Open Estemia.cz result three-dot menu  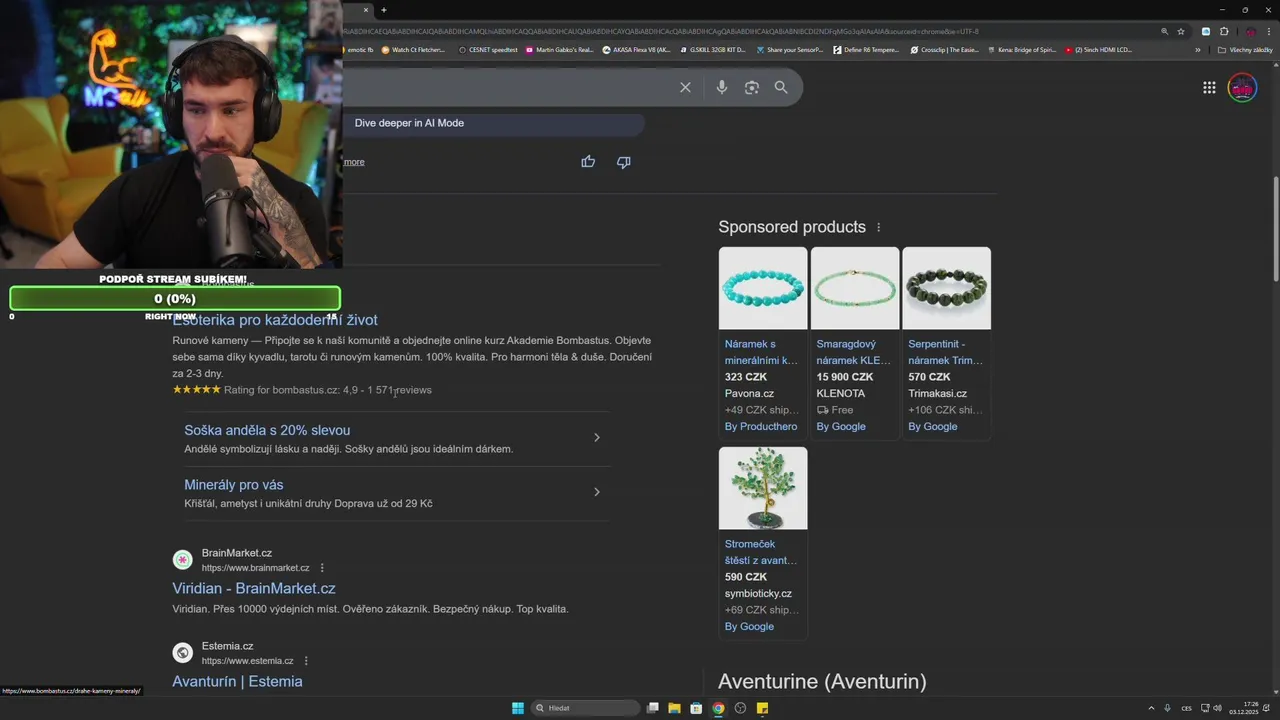coord(306,661)
